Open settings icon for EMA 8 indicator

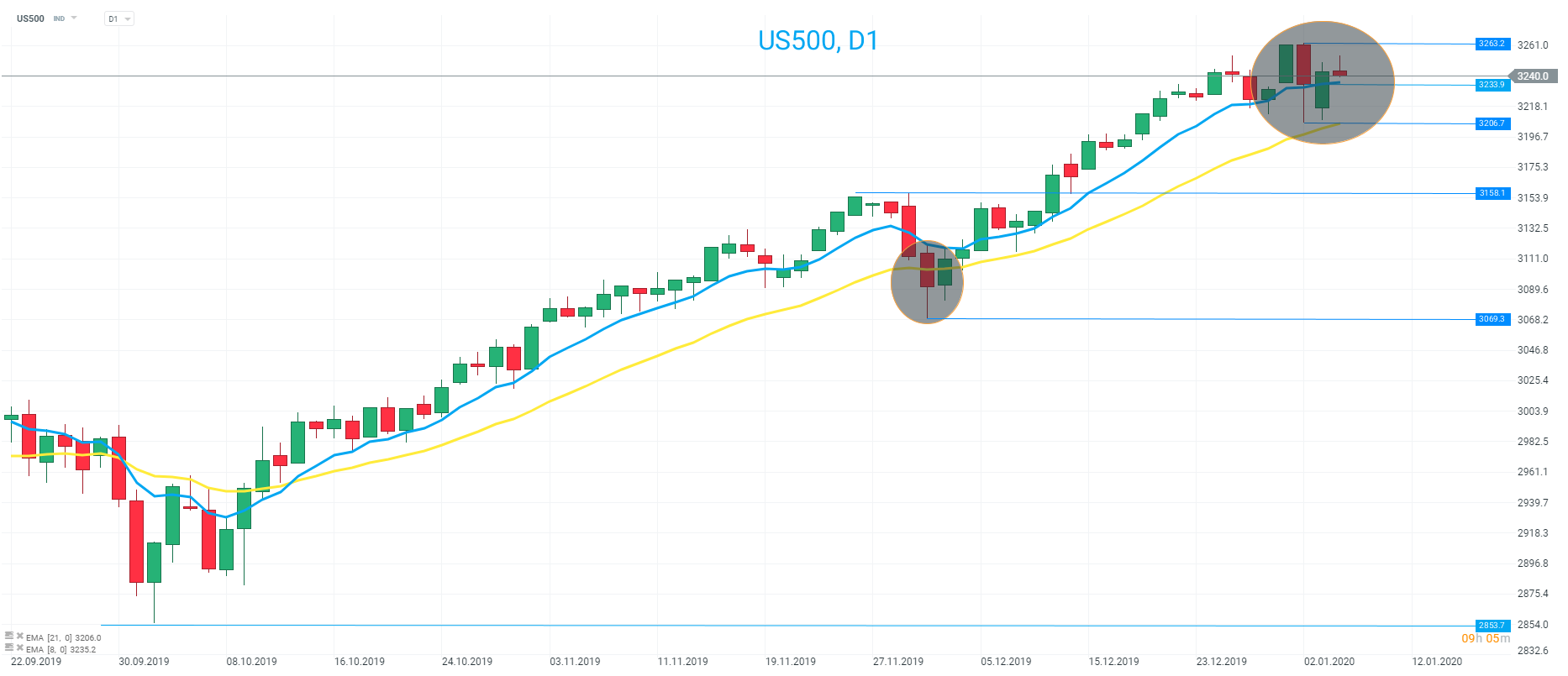pyautogui.click(x=9, y=648)
